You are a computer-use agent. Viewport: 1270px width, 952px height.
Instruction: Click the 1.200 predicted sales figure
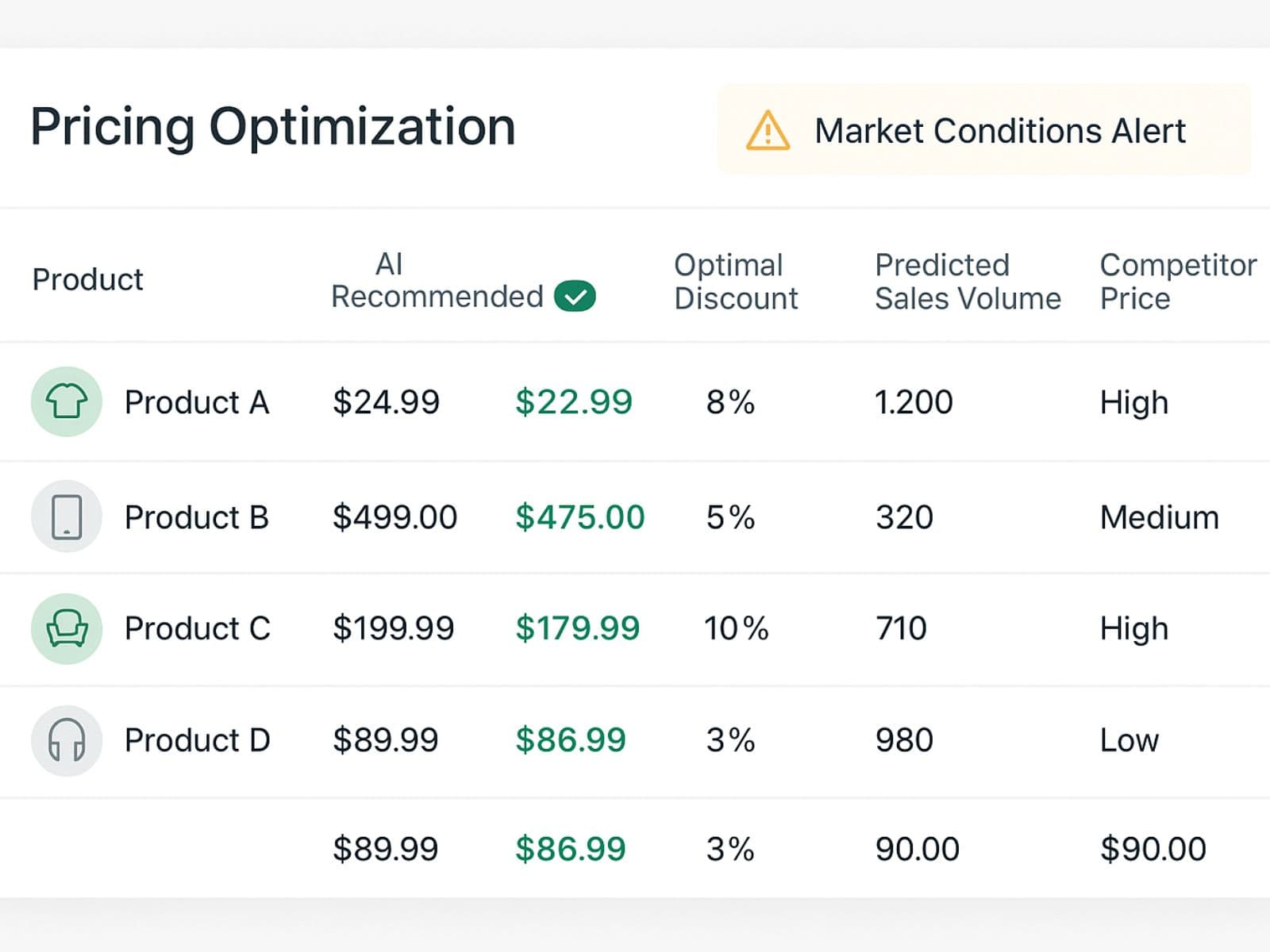click(913, 402)
